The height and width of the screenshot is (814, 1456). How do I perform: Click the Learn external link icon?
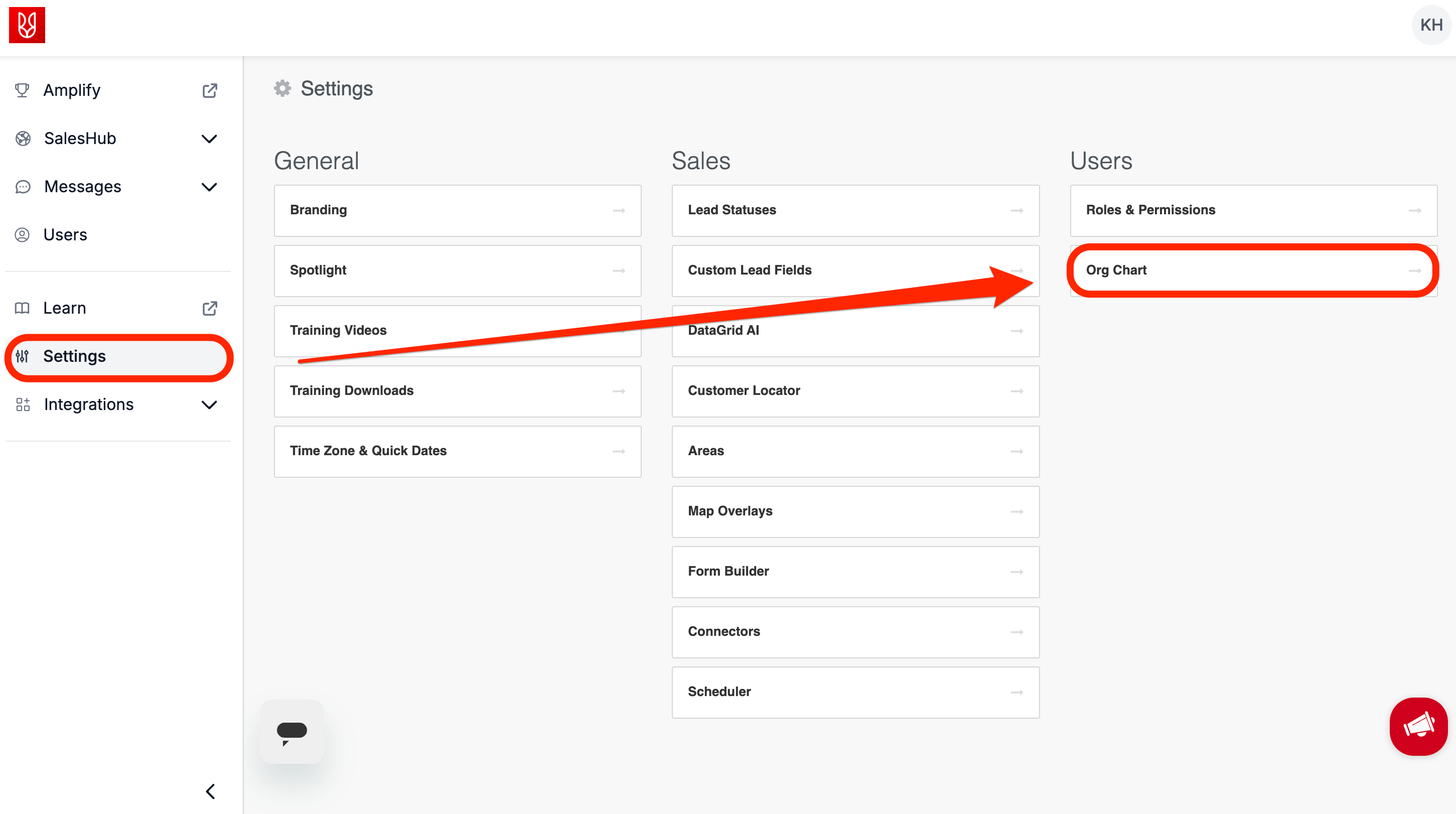pos(210,308)
